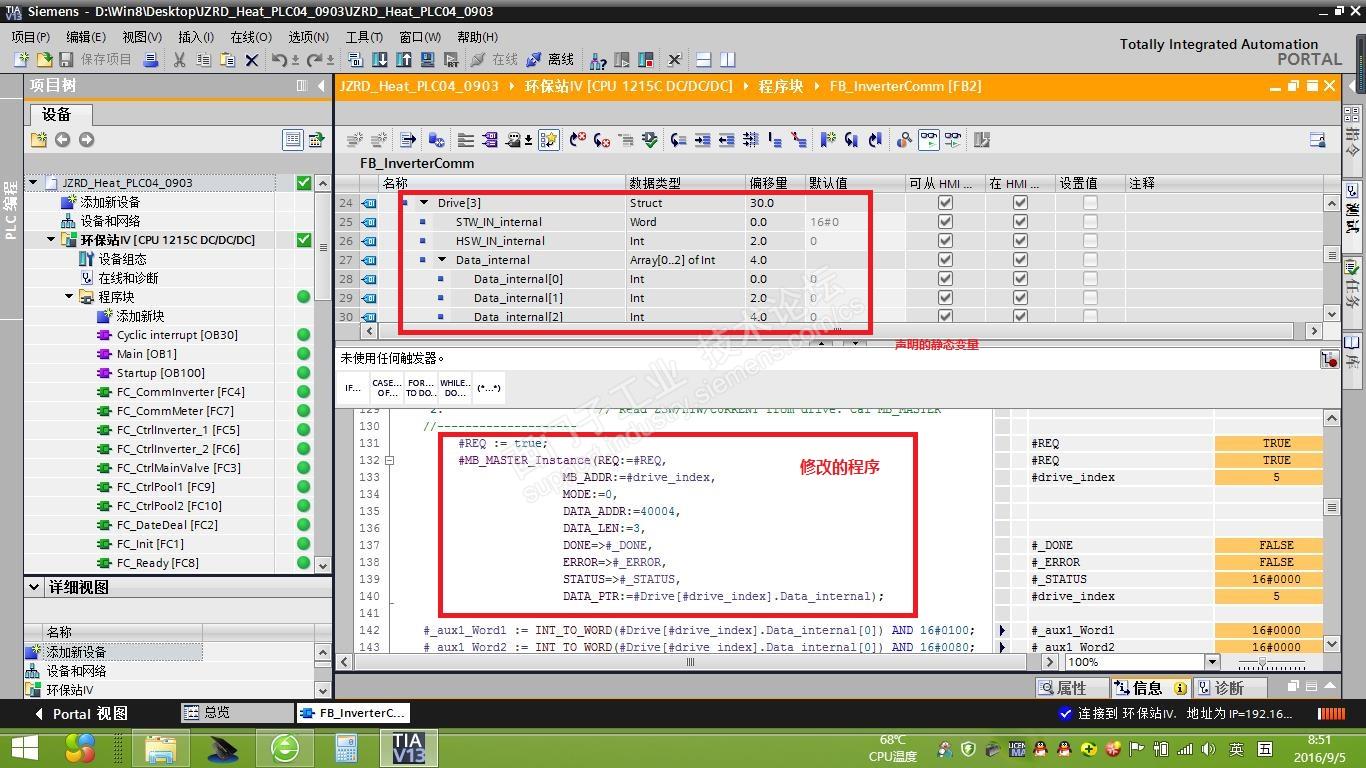Collapse code fold marker at line 132
The width and height of the screenshot is (1366, 768).
(389, 461)
